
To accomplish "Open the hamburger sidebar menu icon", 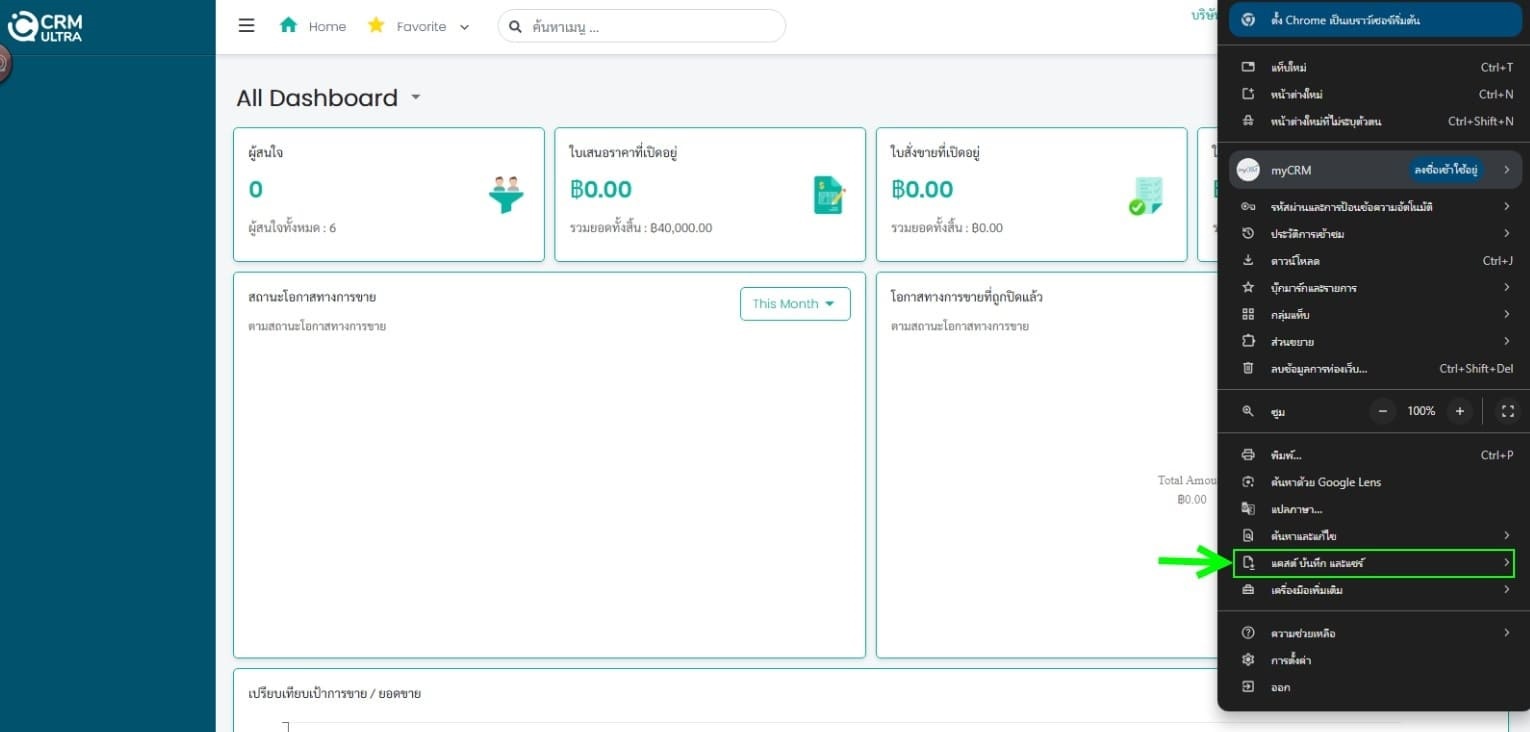I will click(x=246, y=26).
